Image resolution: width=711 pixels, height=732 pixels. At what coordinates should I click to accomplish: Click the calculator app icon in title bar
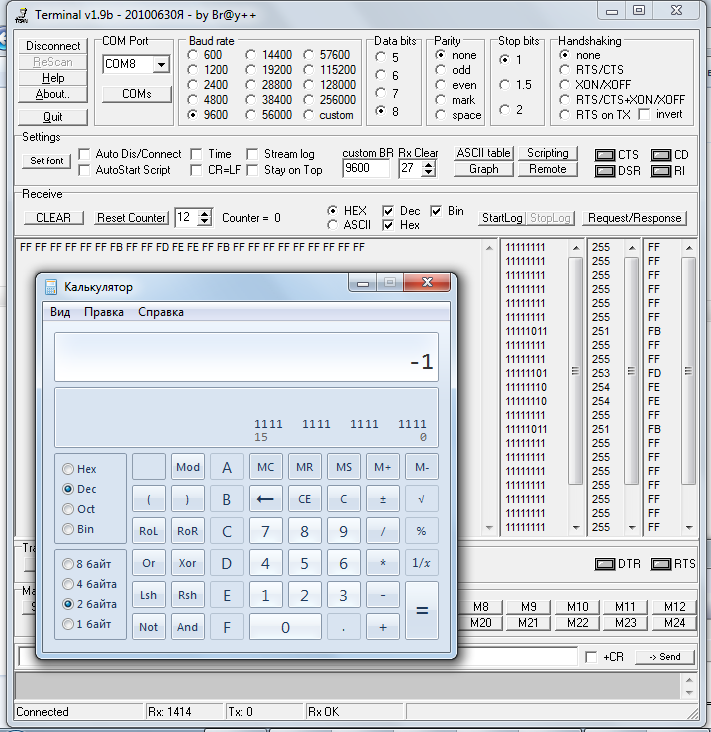[52, 287]
